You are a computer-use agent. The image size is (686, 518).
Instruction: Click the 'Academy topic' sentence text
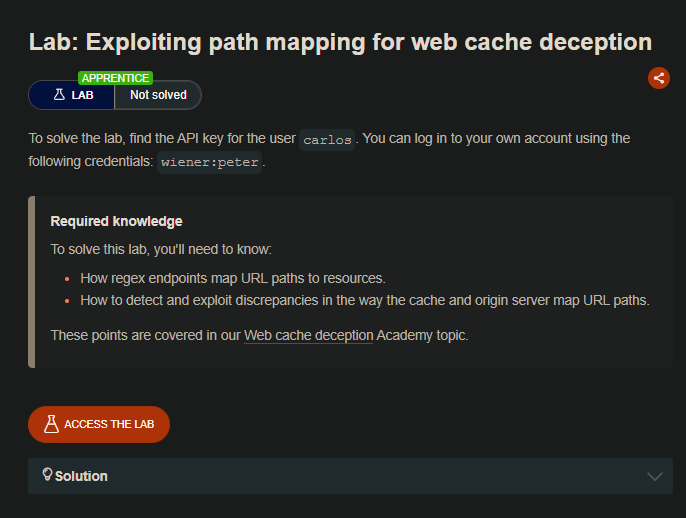[x=423, y=335]
